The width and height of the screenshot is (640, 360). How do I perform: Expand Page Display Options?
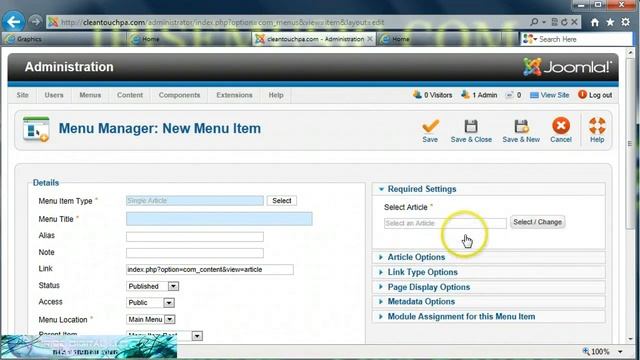coord(488,287)
